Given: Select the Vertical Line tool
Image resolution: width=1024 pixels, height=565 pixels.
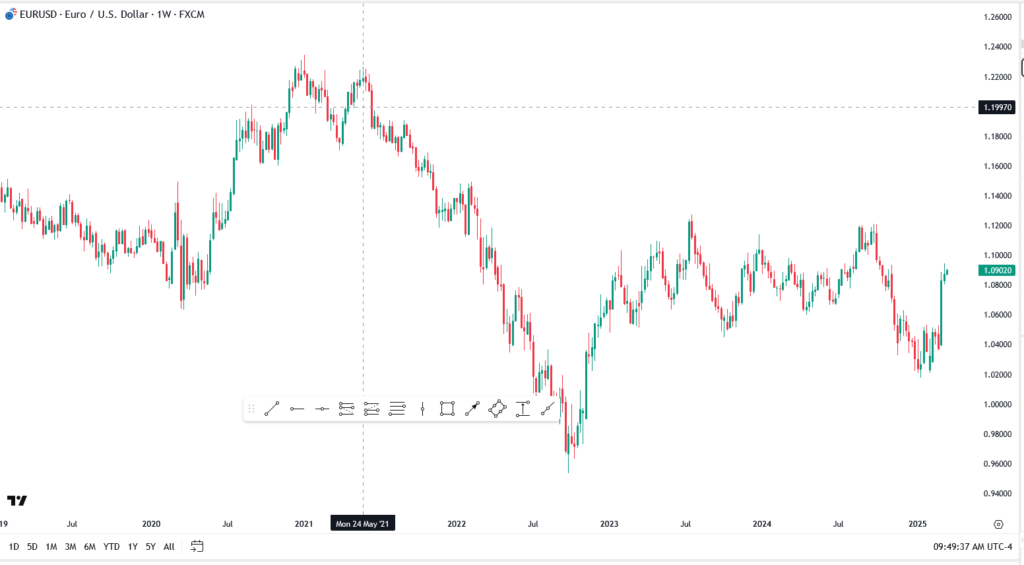Looking at the screenshot, I should [x=423, y=408].
